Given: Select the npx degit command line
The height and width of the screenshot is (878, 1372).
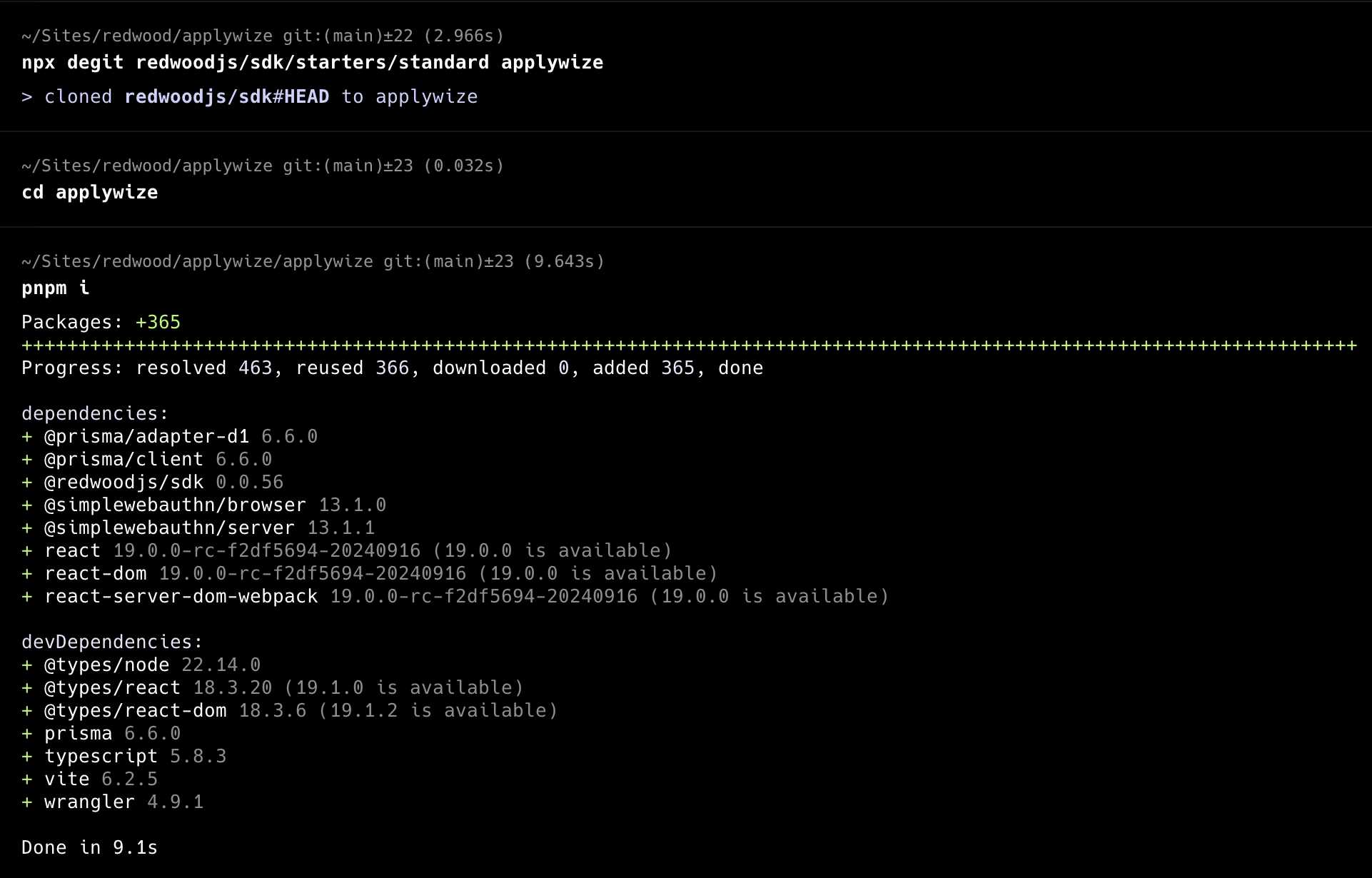Looking at the screenshot, I should 311,62.
